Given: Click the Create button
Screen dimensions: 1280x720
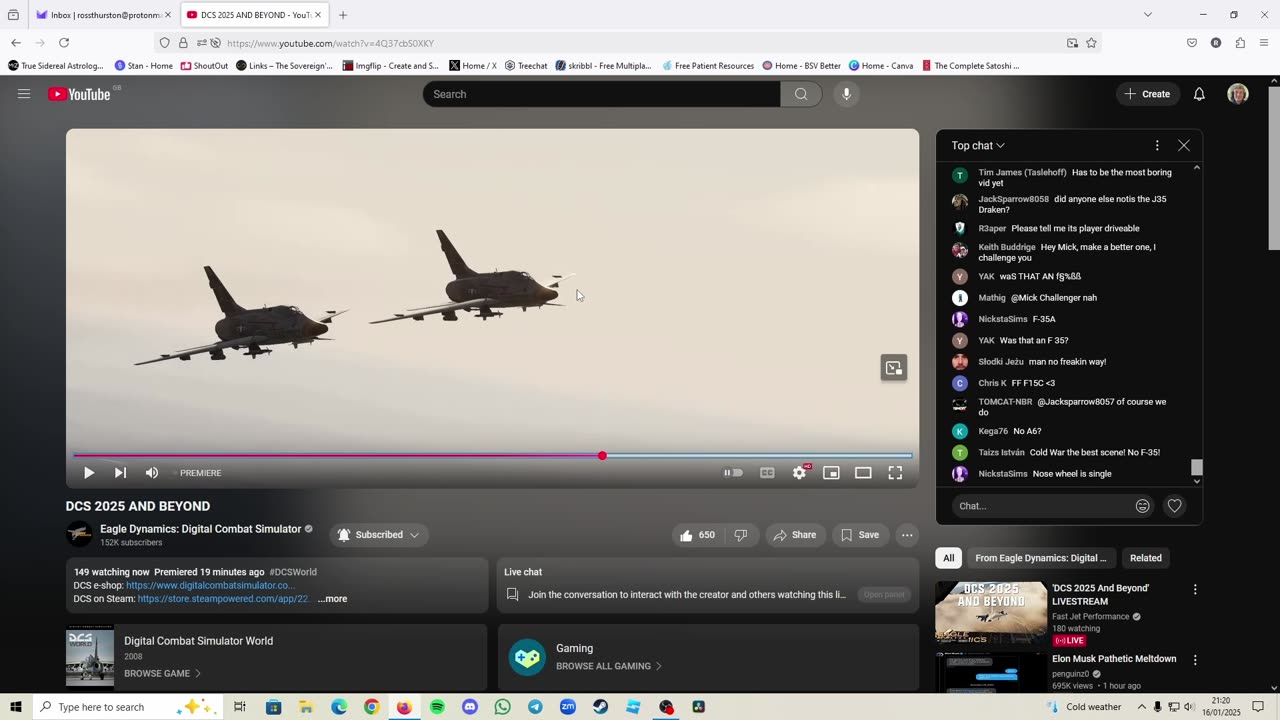Looking at the screenshot, I should pos(1146,94).
